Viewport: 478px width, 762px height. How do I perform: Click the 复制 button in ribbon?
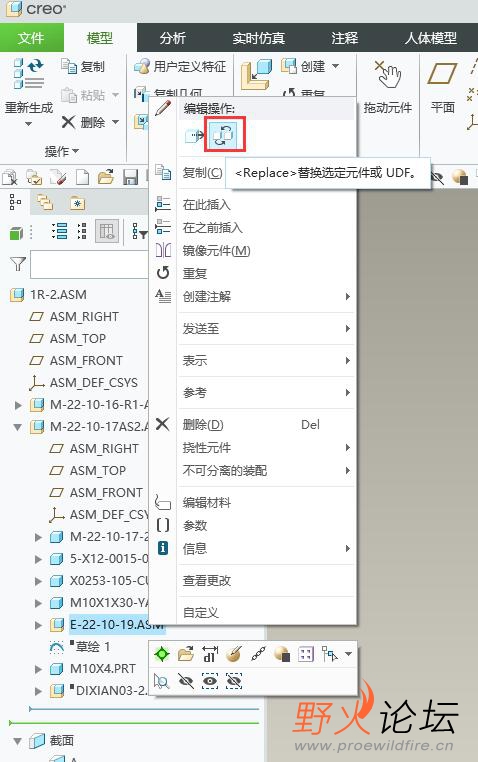coord(83,67)
